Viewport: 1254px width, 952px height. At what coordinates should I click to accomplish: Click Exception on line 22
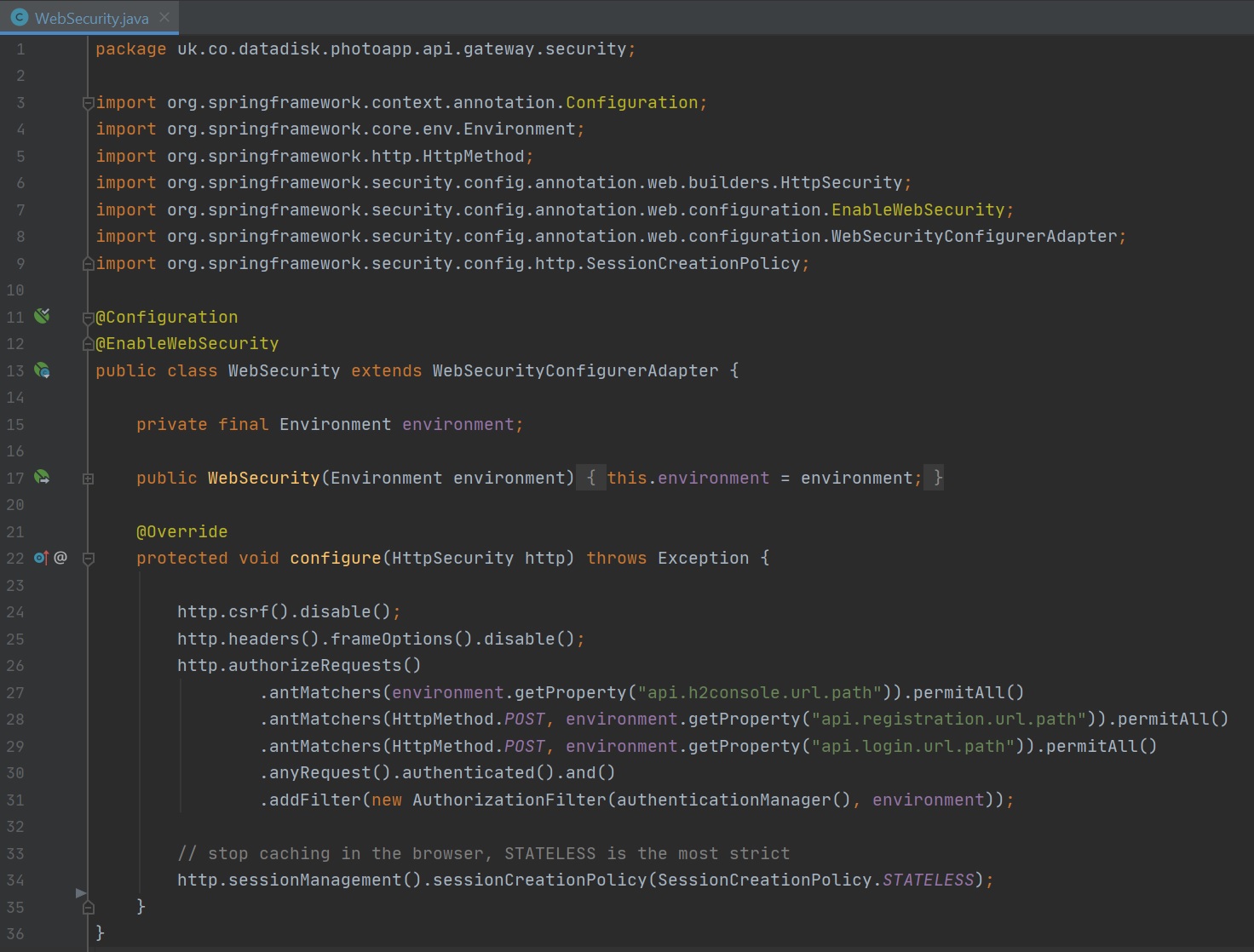tap(704, 559)
